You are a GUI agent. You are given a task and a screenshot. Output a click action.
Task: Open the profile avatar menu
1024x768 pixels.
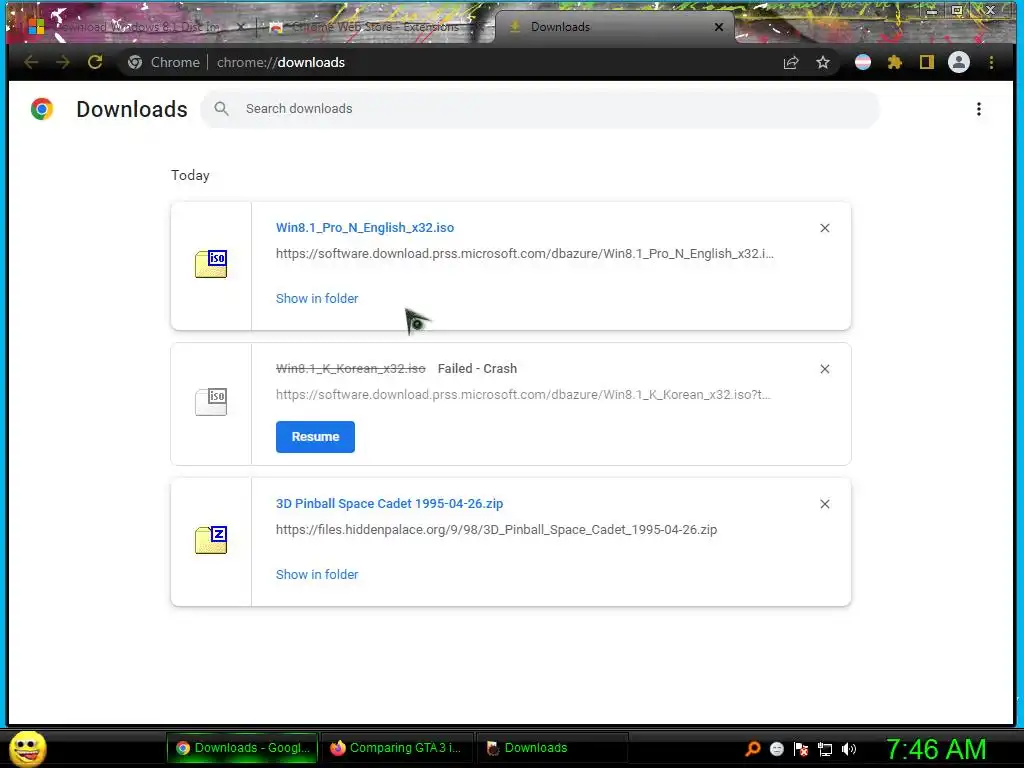pos(959,62)
